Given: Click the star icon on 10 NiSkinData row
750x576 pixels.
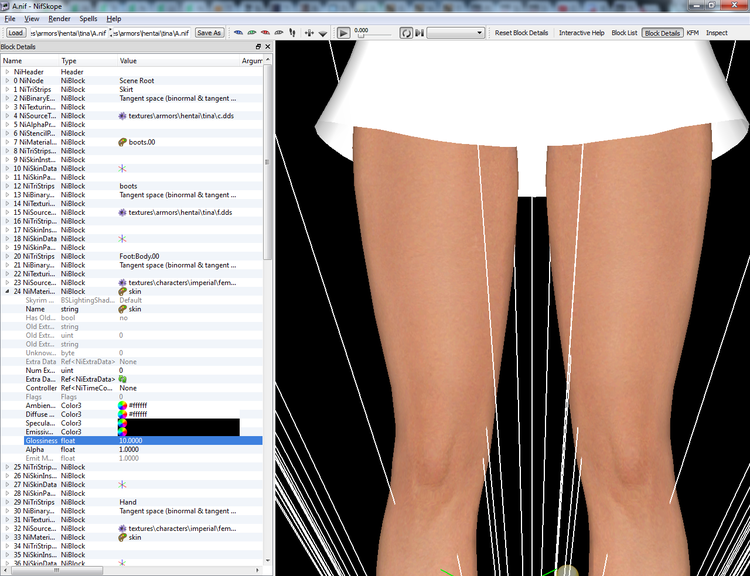Looking at the screenshot, I should [x=122, y=168].
